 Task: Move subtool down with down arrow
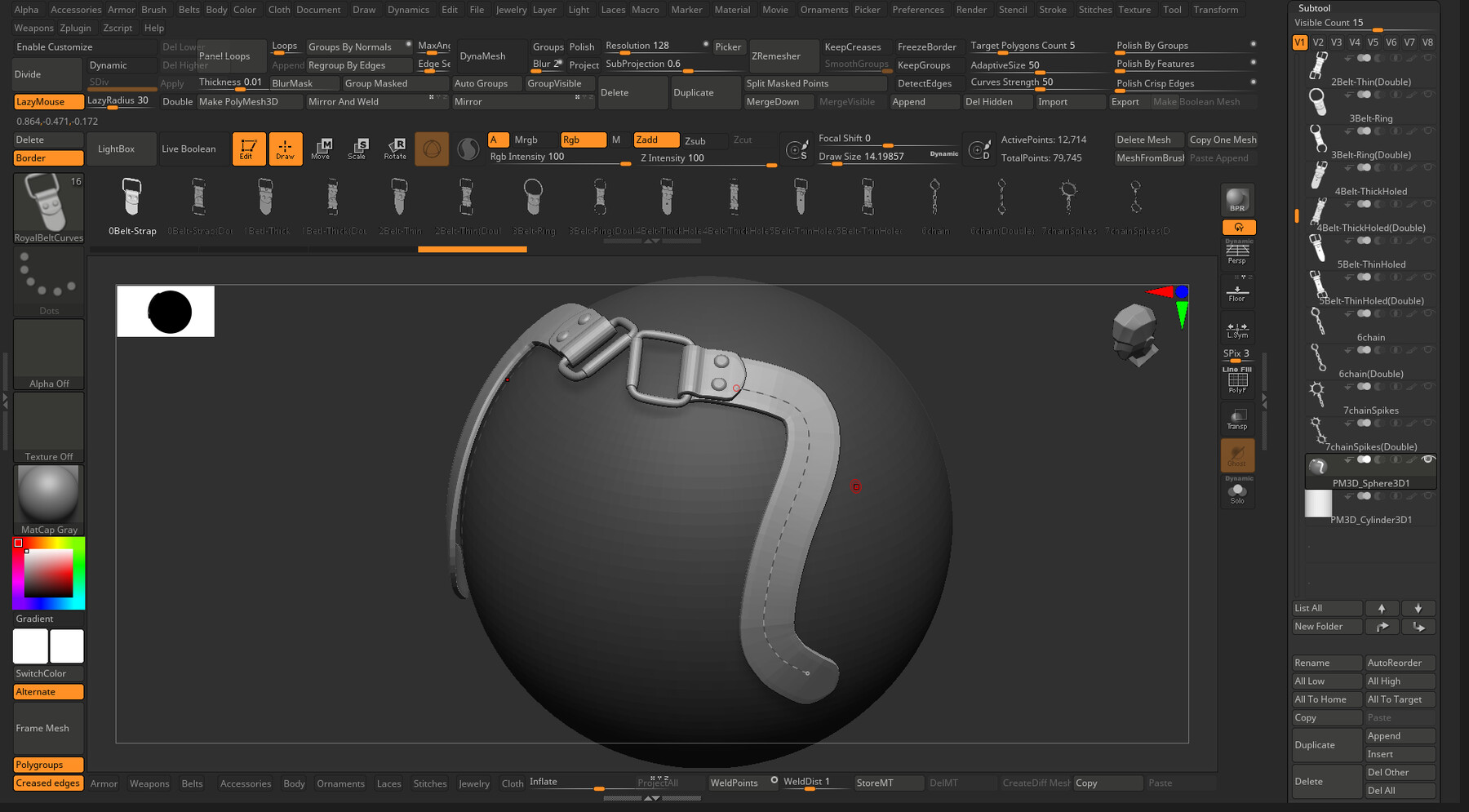tap(1418, 608)
